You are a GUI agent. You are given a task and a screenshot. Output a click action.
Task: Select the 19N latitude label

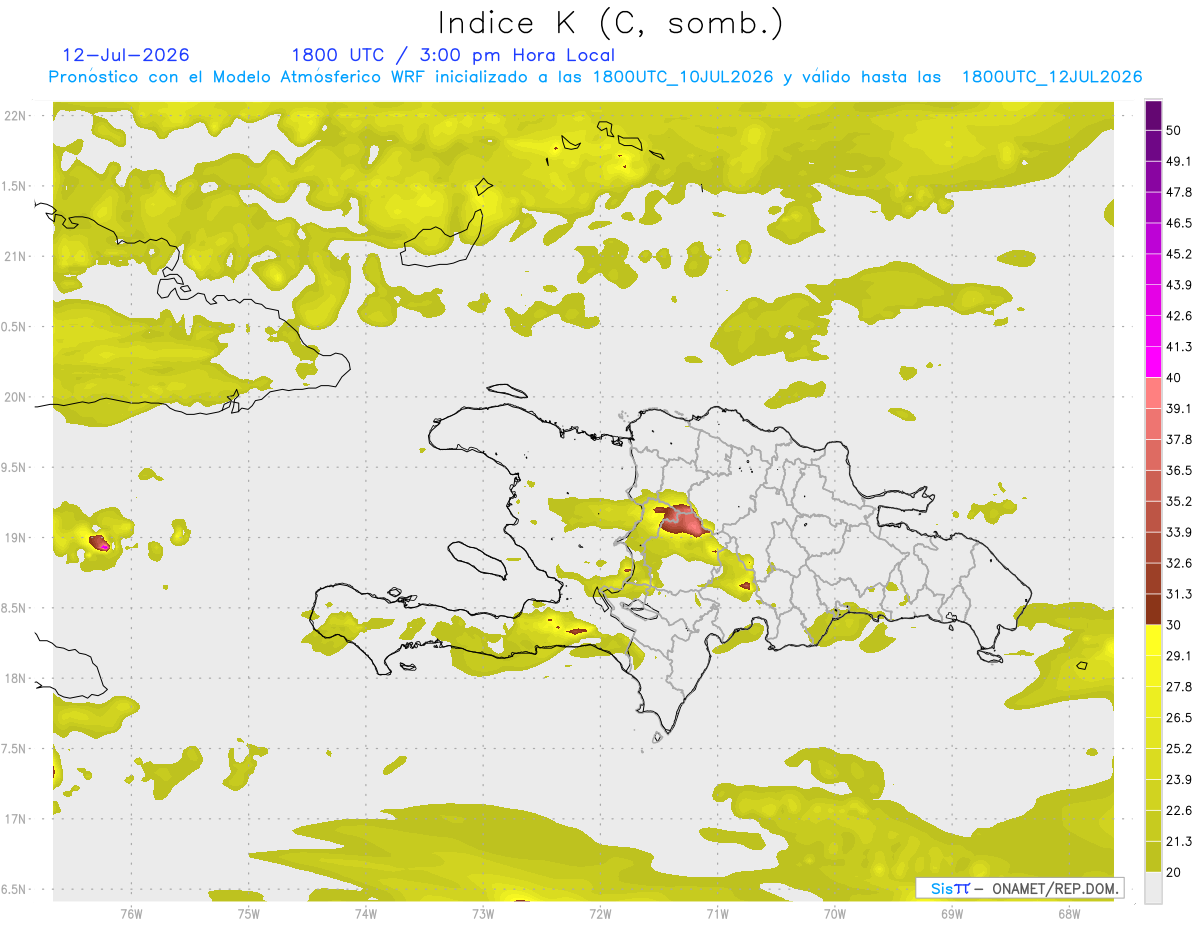[16, 538]
